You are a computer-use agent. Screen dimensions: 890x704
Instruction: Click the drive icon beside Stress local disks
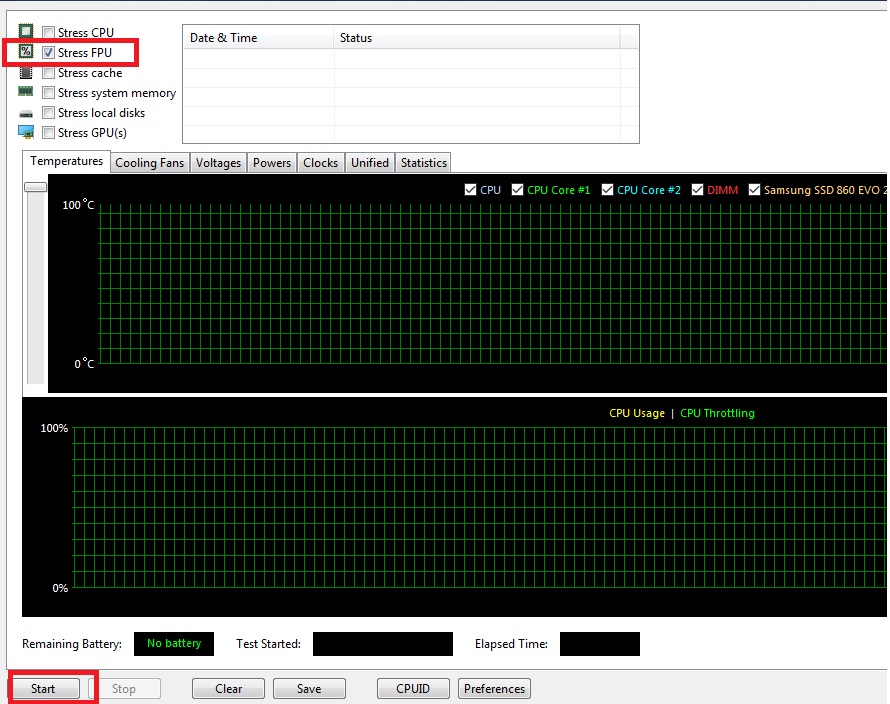(26, 113)
